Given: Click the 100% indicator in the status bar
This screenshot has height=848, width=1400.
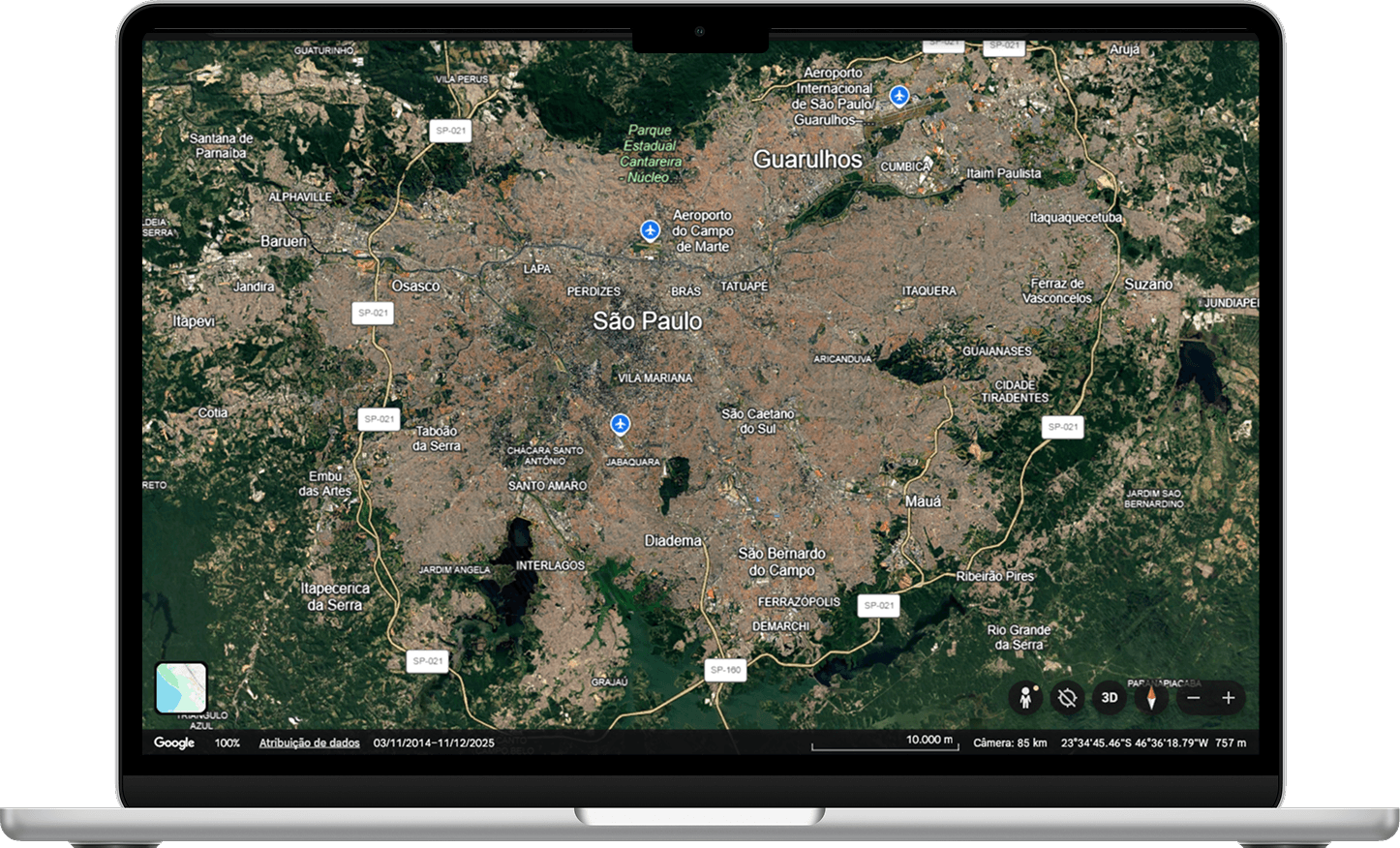Looking at the screenshot, I should pyautogui.click(x=226, y=742).
